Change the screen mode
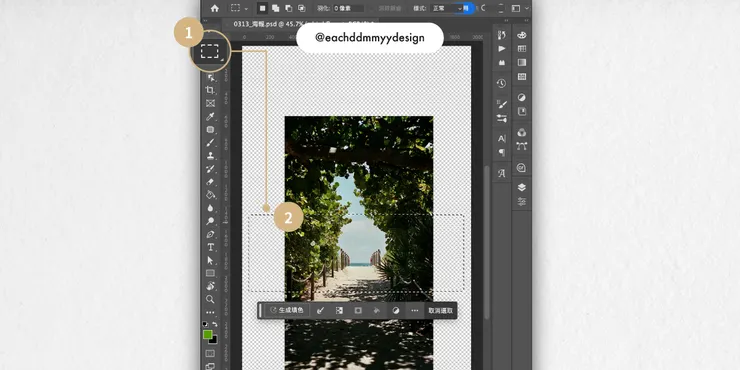The image size is (740, 370). click(x=210, y=366)
